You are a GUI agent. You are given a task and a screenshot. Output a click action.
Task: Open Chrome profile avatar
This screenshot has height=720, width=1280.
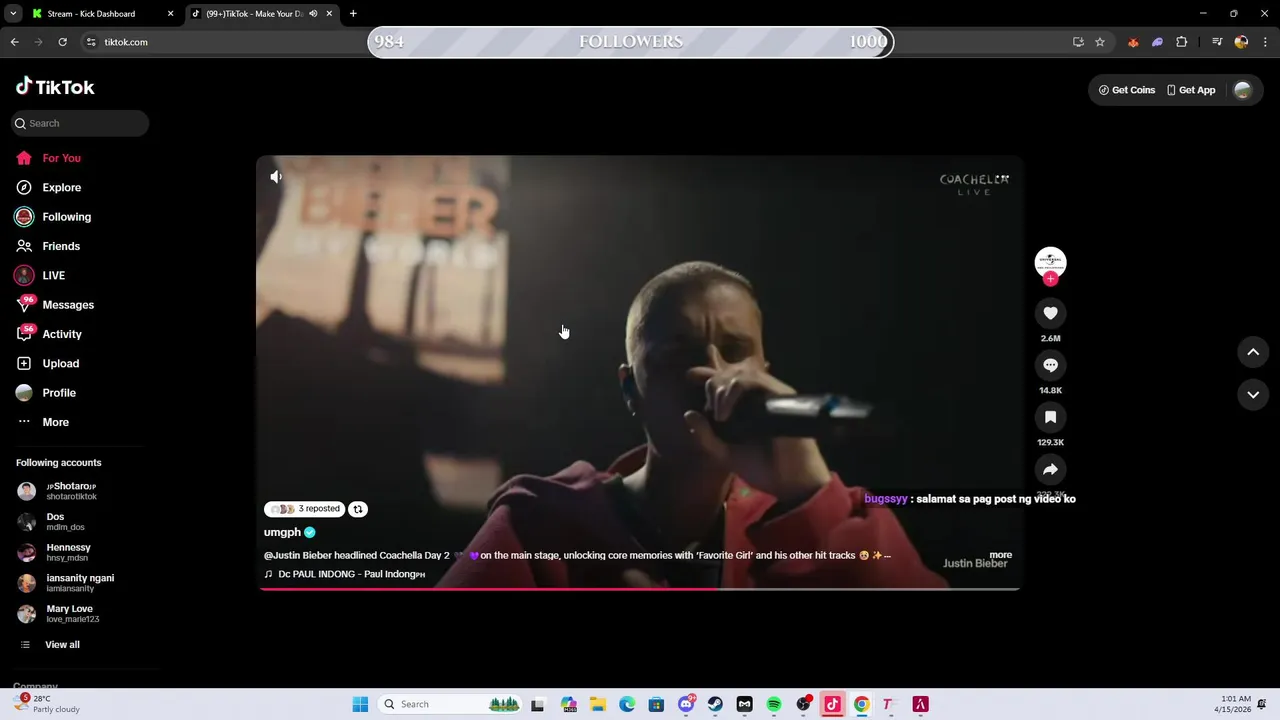click(x=1241, y=42)
